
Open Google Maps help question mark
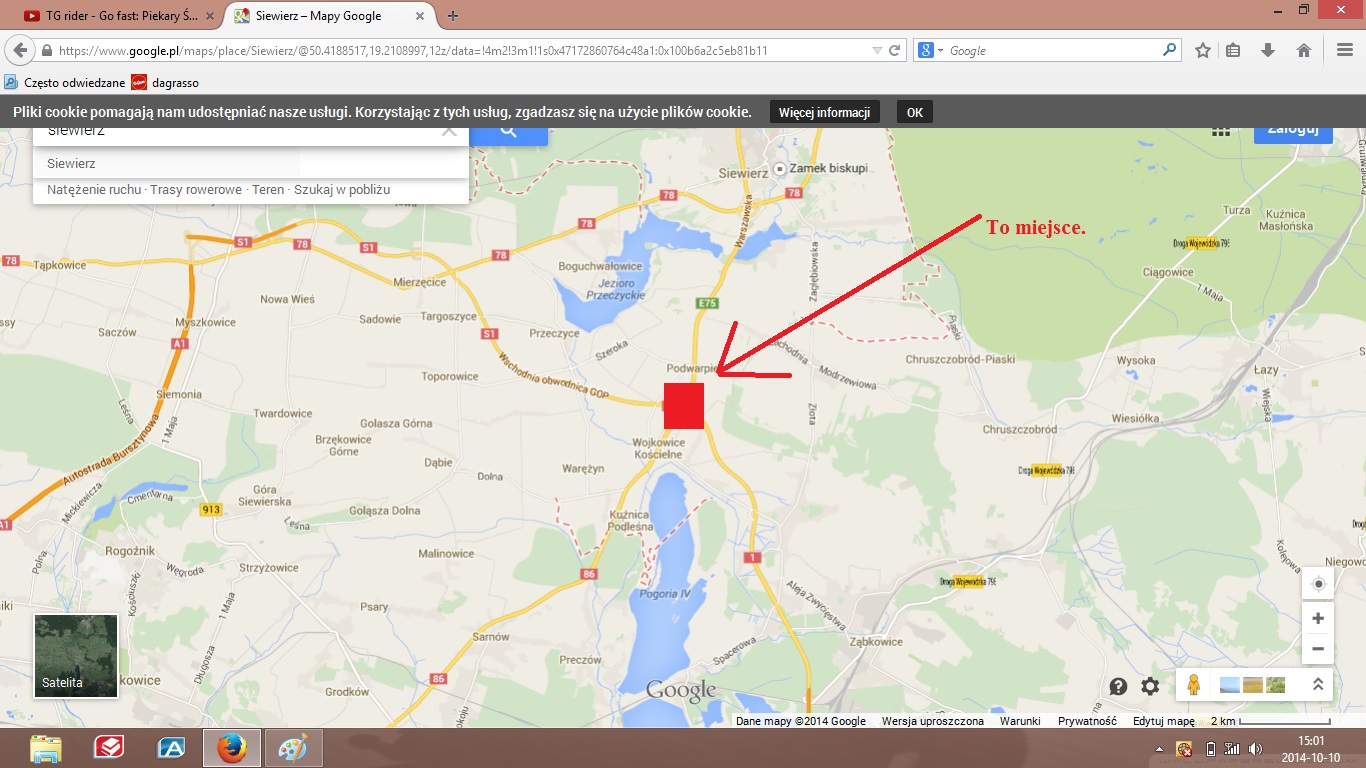pos(1119,686)
